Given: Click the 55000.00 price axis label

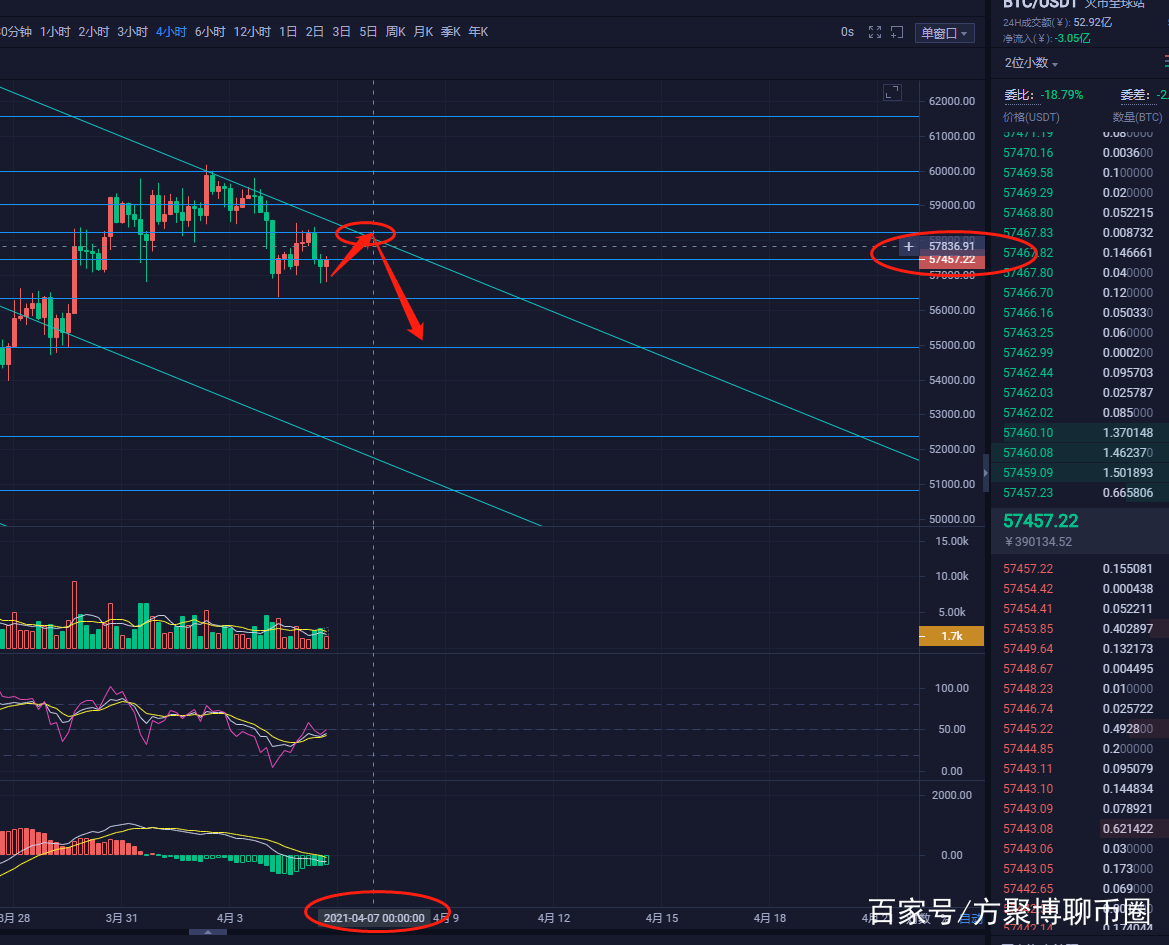Looking at the screenshot, I should pyautogui.click(x=952, y=345).
